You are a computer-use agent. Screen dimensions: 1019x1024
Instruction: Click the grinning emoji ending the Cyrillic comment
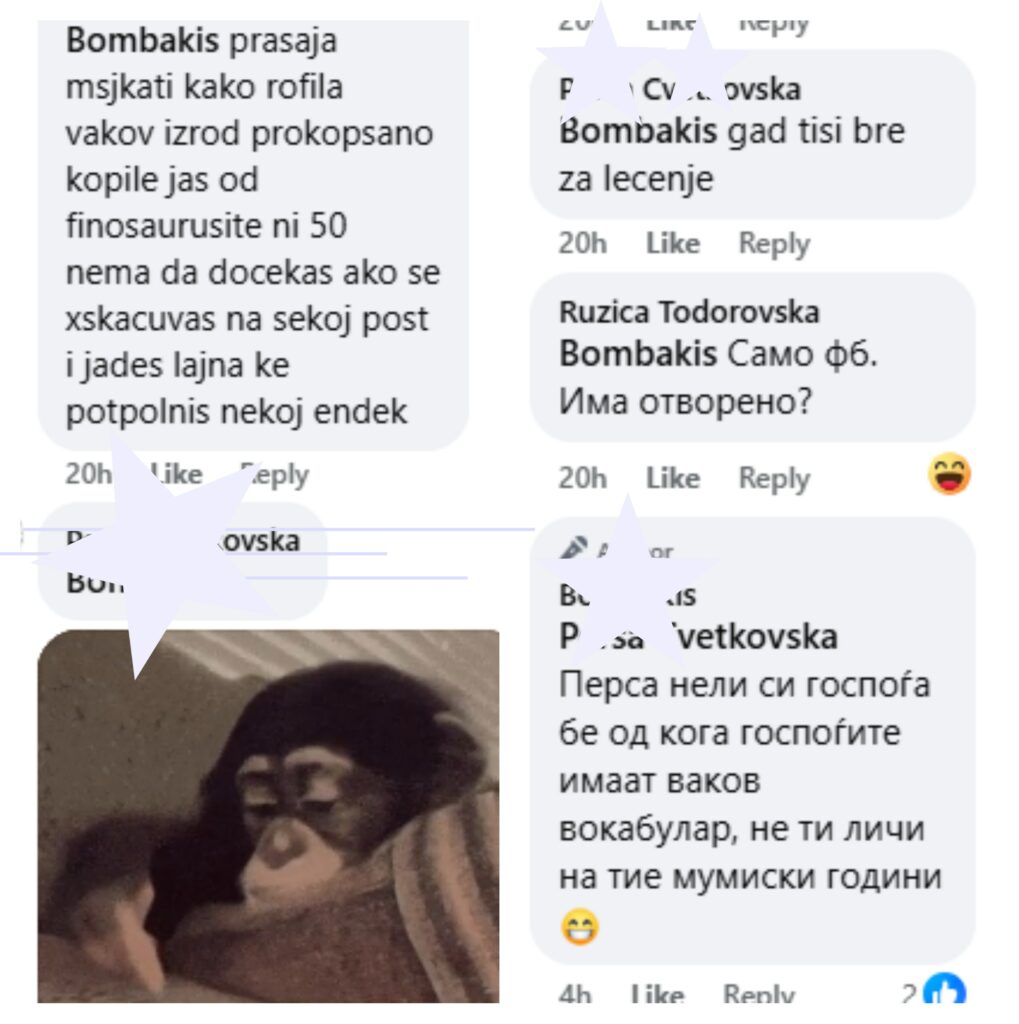[x=580, y=926]
